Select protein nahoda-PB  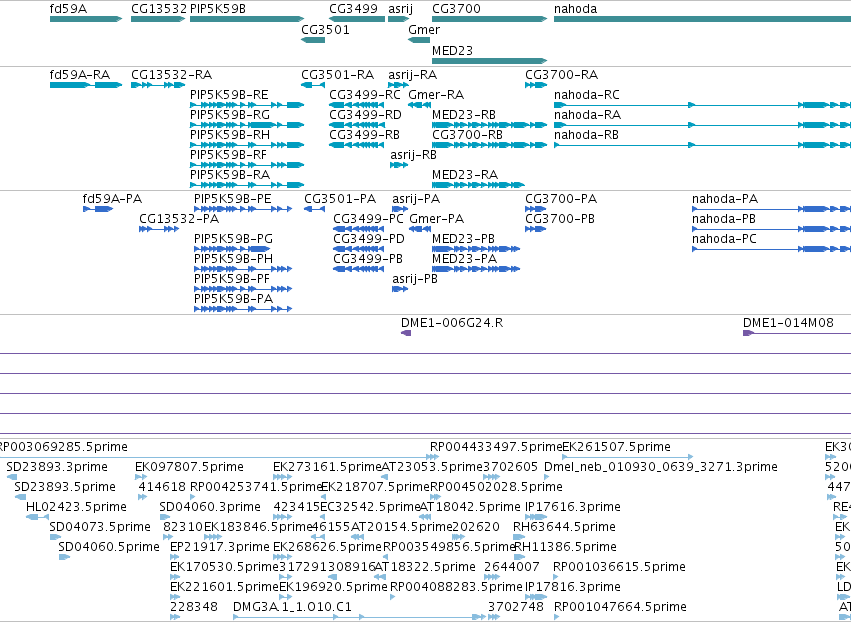point(771,229)
